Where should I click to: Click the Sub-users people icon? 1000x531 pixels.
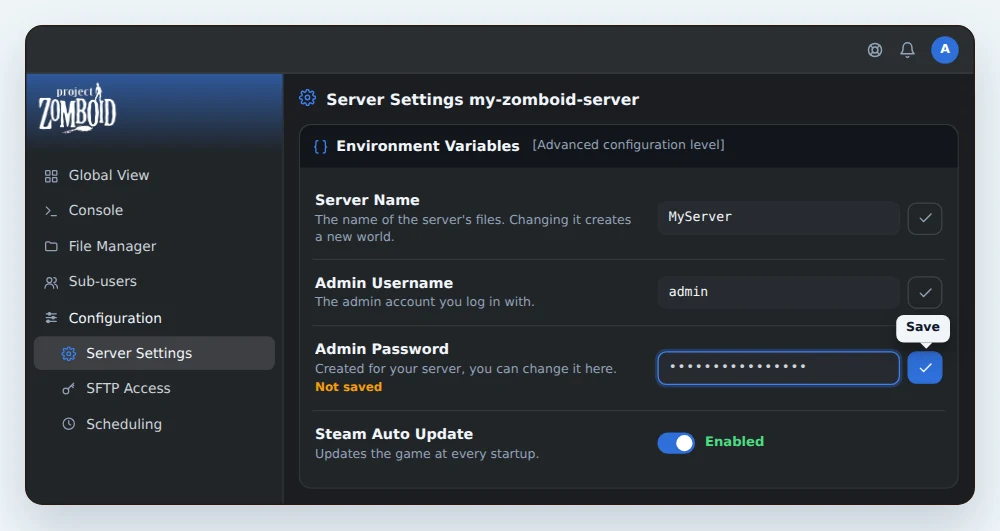pos(51,282)
